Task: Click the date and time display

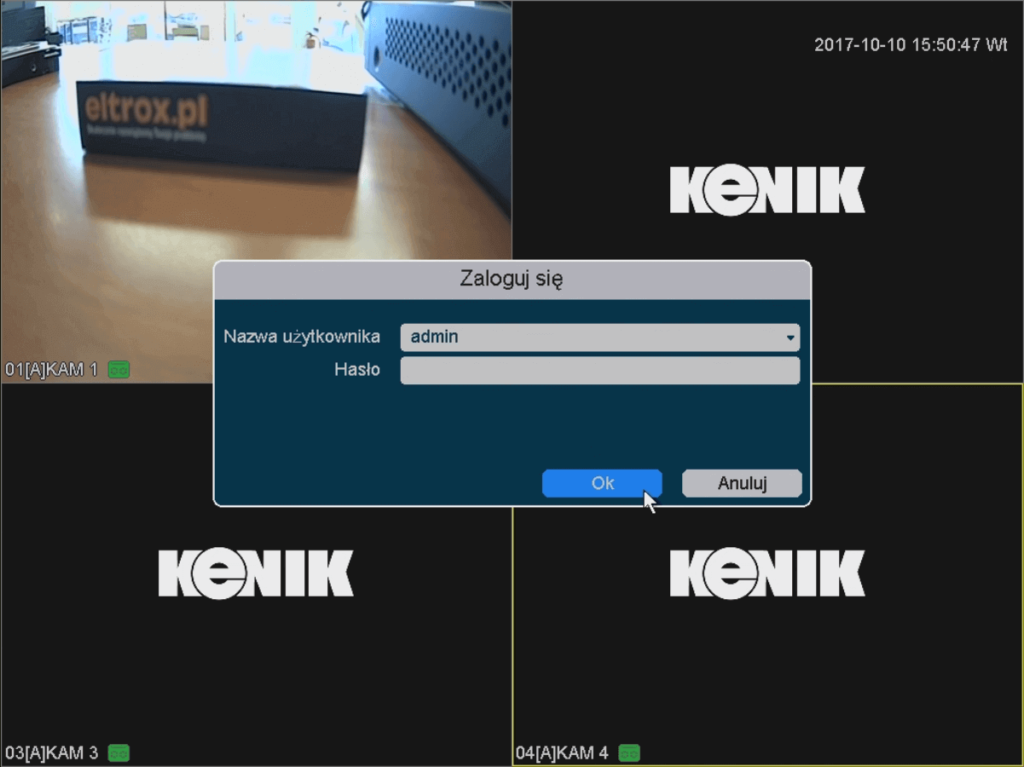Action: click(910, 45)
